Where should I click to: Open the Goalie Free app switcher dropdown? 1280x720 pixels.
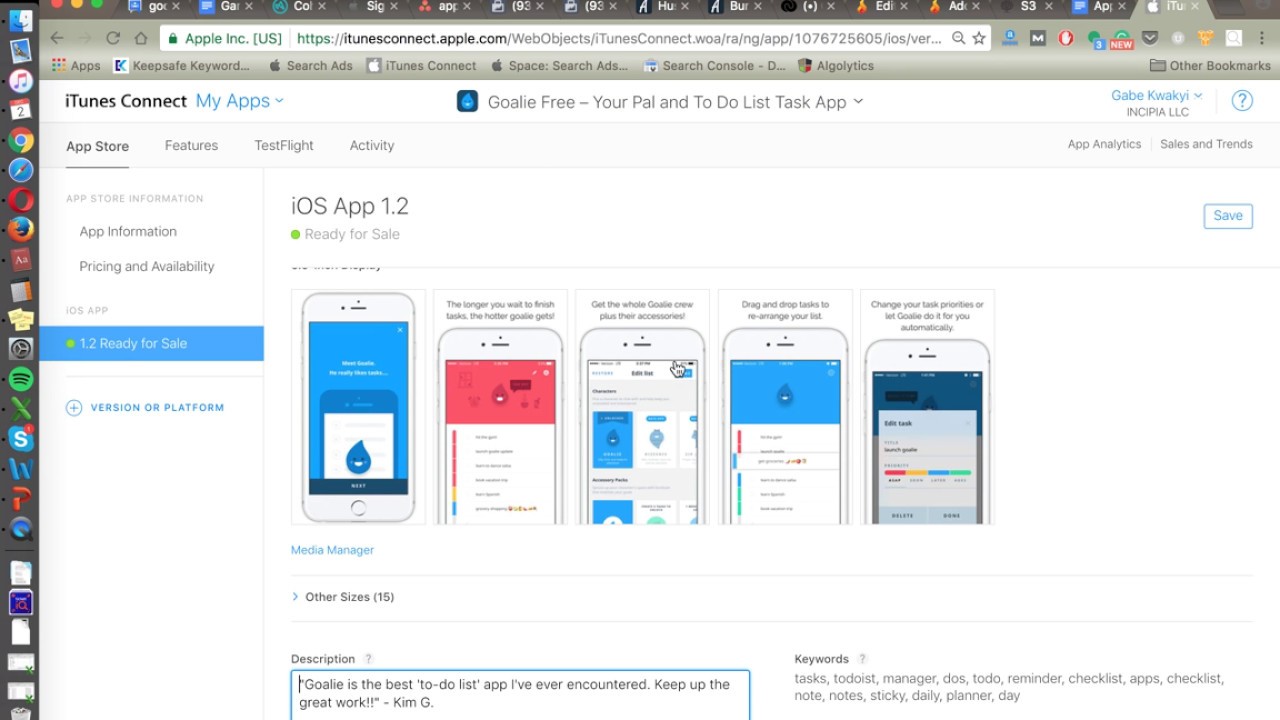[860, 102]
